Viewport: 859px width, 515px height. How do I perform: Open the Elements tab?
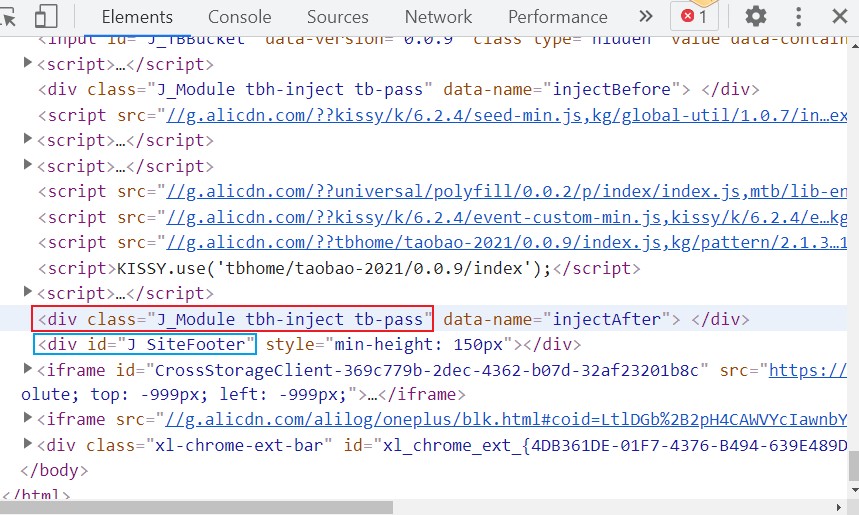pos(137,17)
